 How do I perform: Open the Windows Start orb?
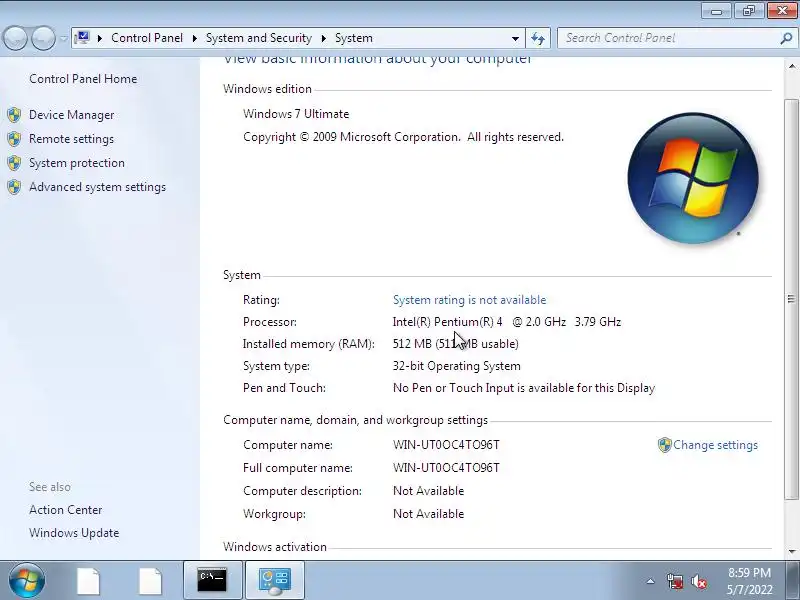(x=27, y=580)
